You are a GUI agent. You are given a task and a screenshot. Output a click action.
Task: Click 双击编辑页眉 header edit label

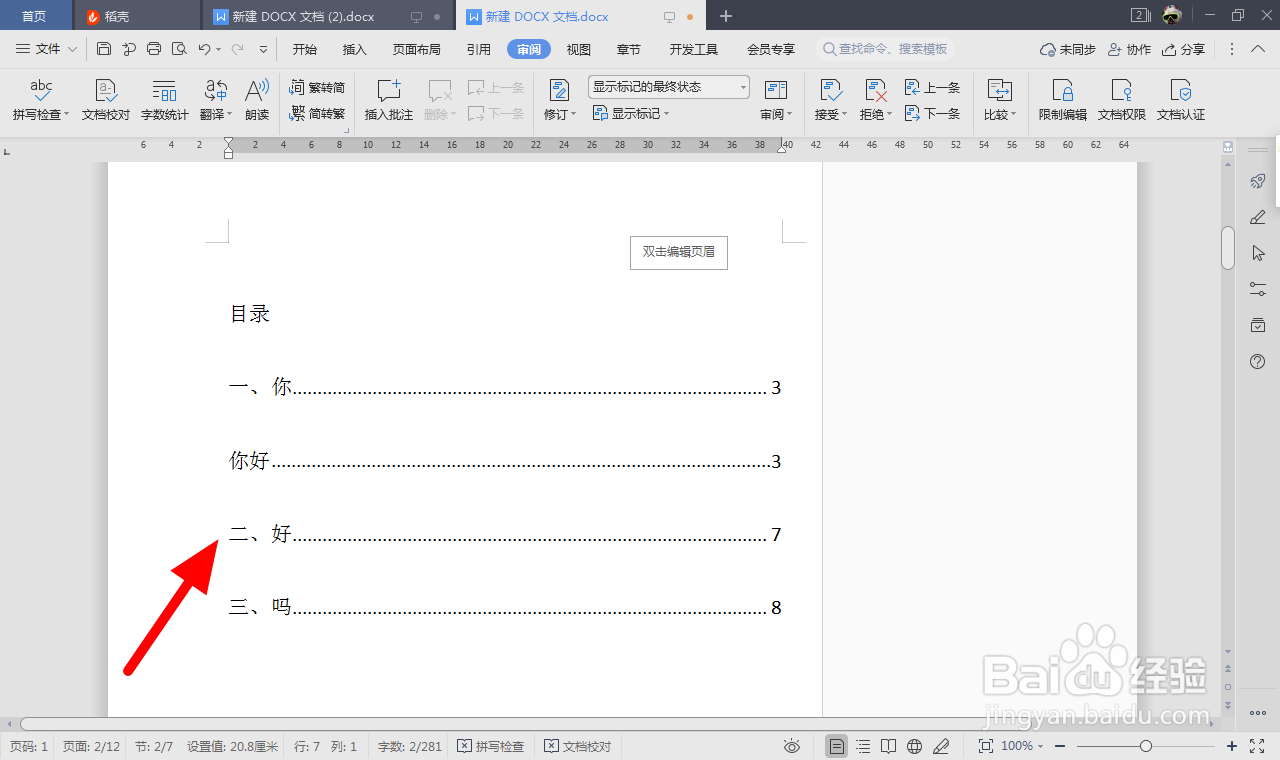tap(679, 252)
